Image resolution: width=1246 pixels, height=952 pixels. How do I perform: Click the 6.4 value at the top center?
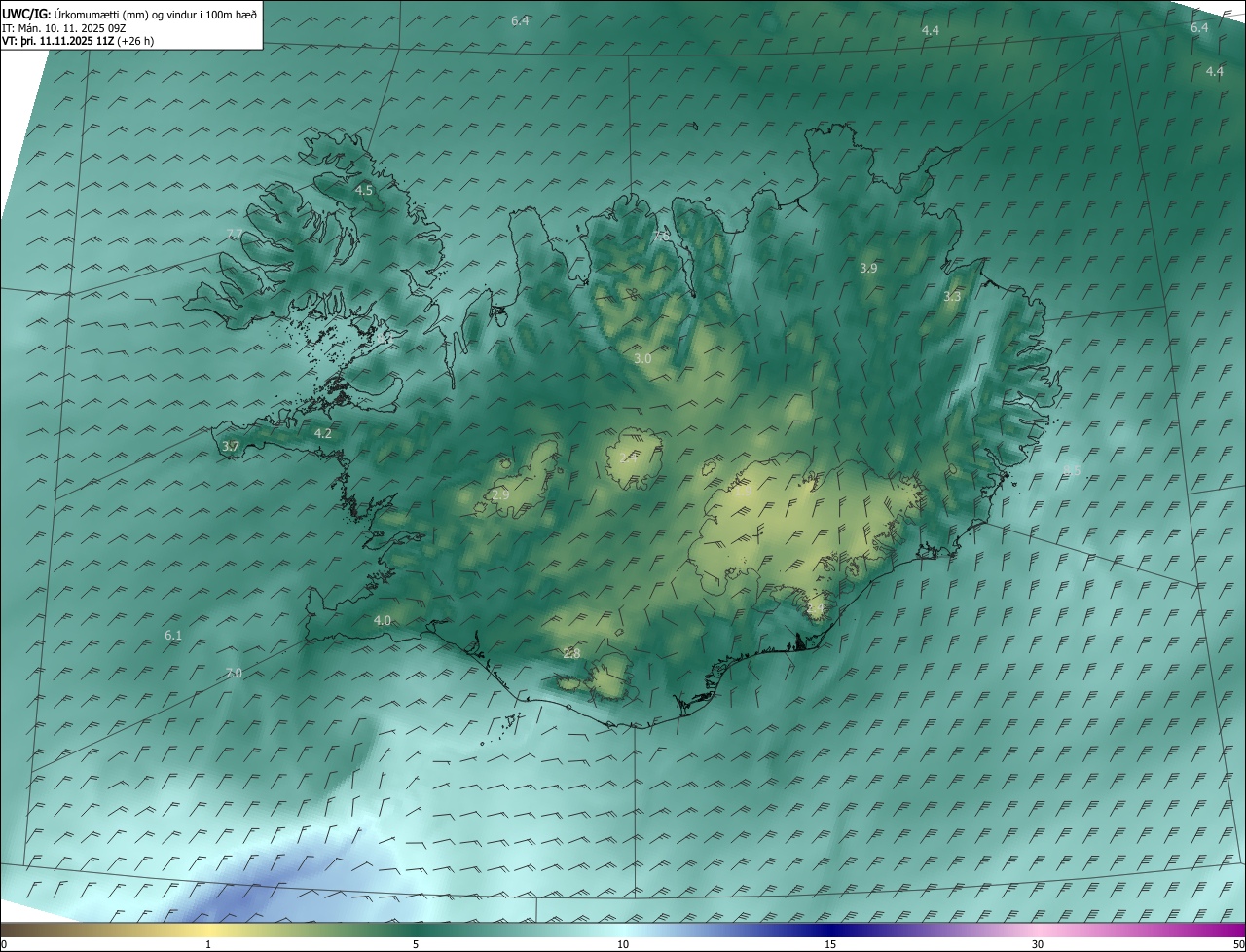(x=520, y=21)
